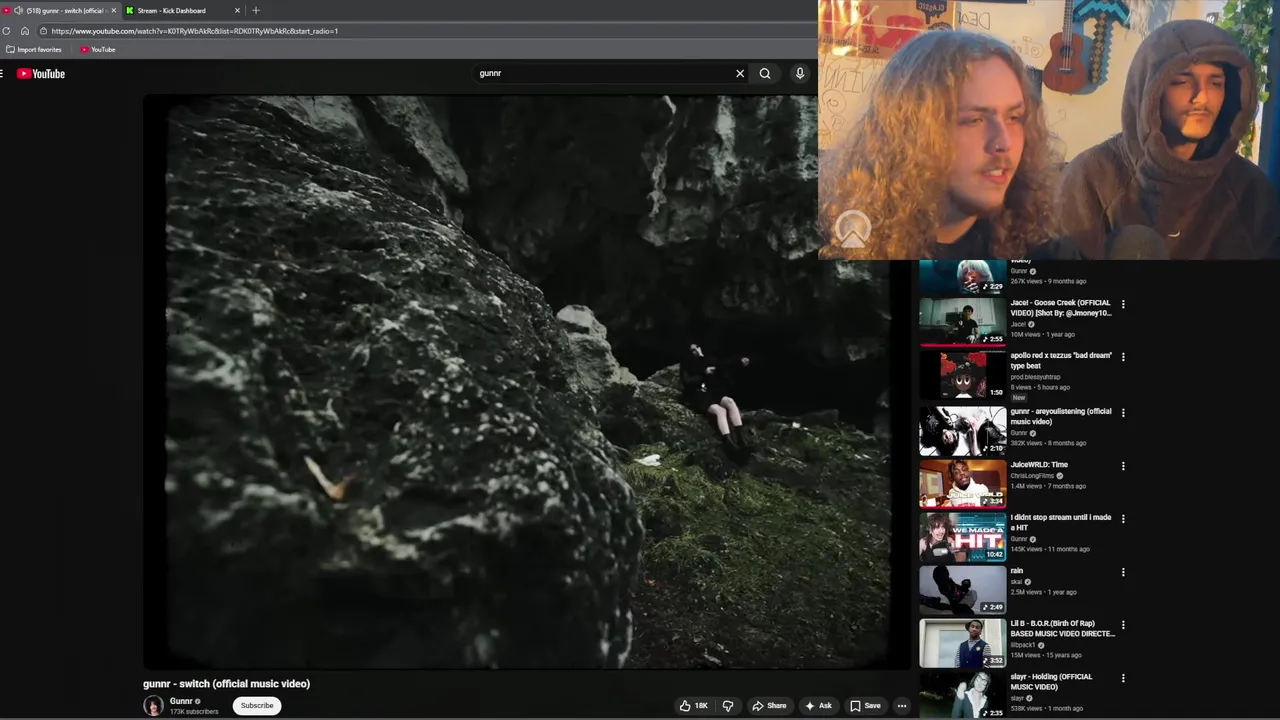
Task: Save the video to a playlist
Action: (x=865, y=706)
